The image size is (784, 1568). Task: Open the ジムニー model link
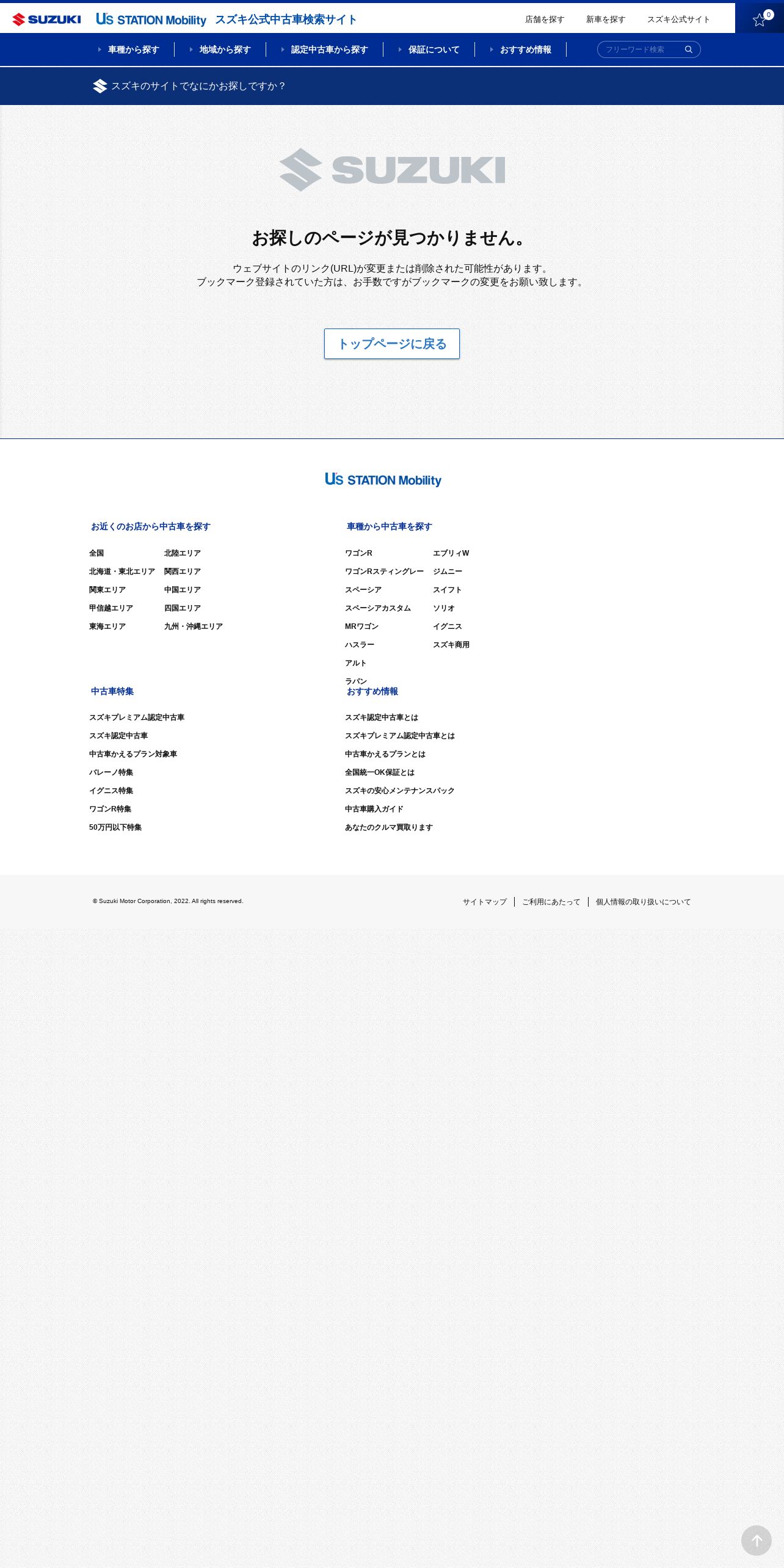point(448,572)
